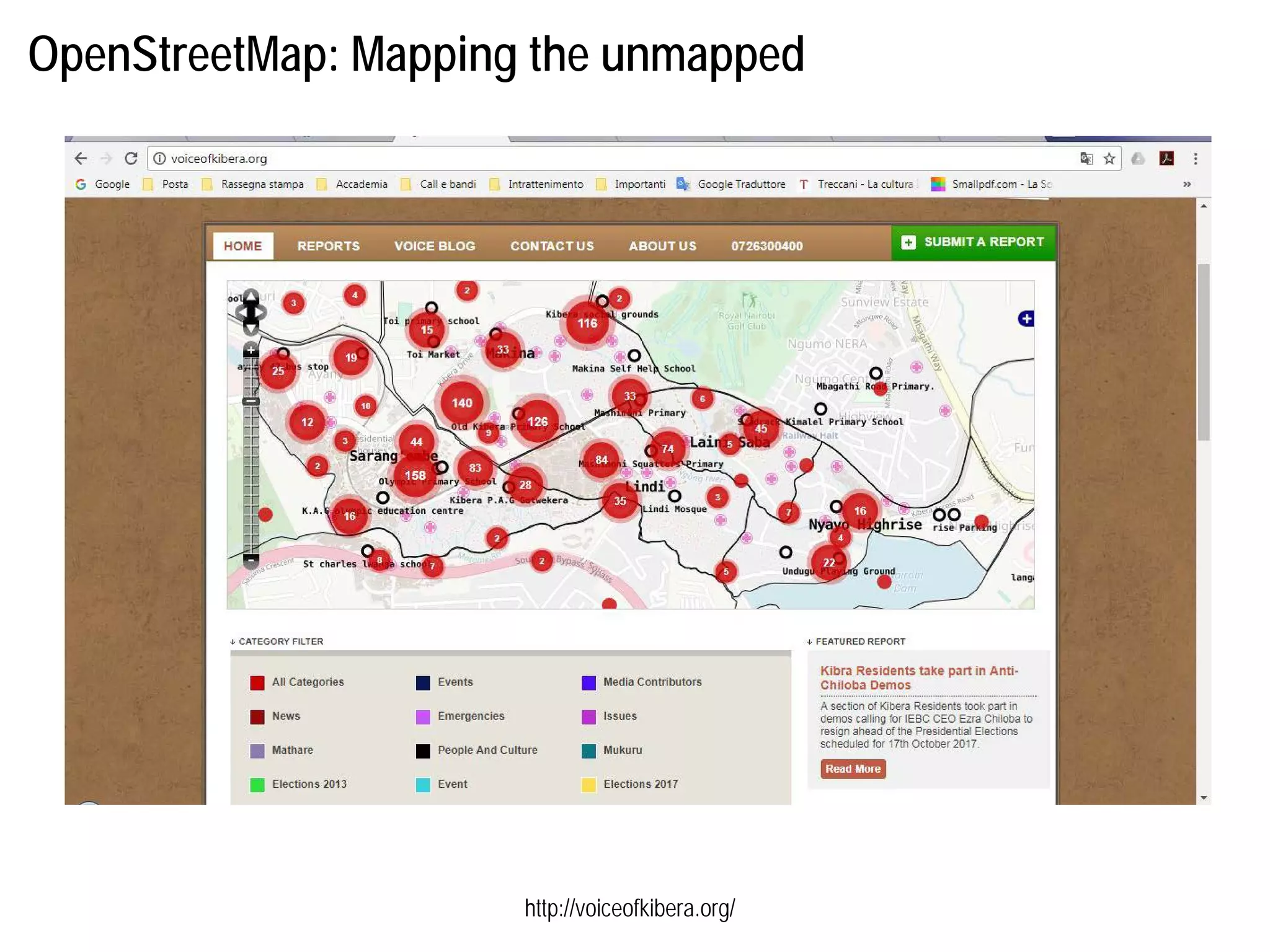This screenshot has width=1270, height=952.
Task: Click the 45 reports cluster marker
Action: (x=761, y=428)
